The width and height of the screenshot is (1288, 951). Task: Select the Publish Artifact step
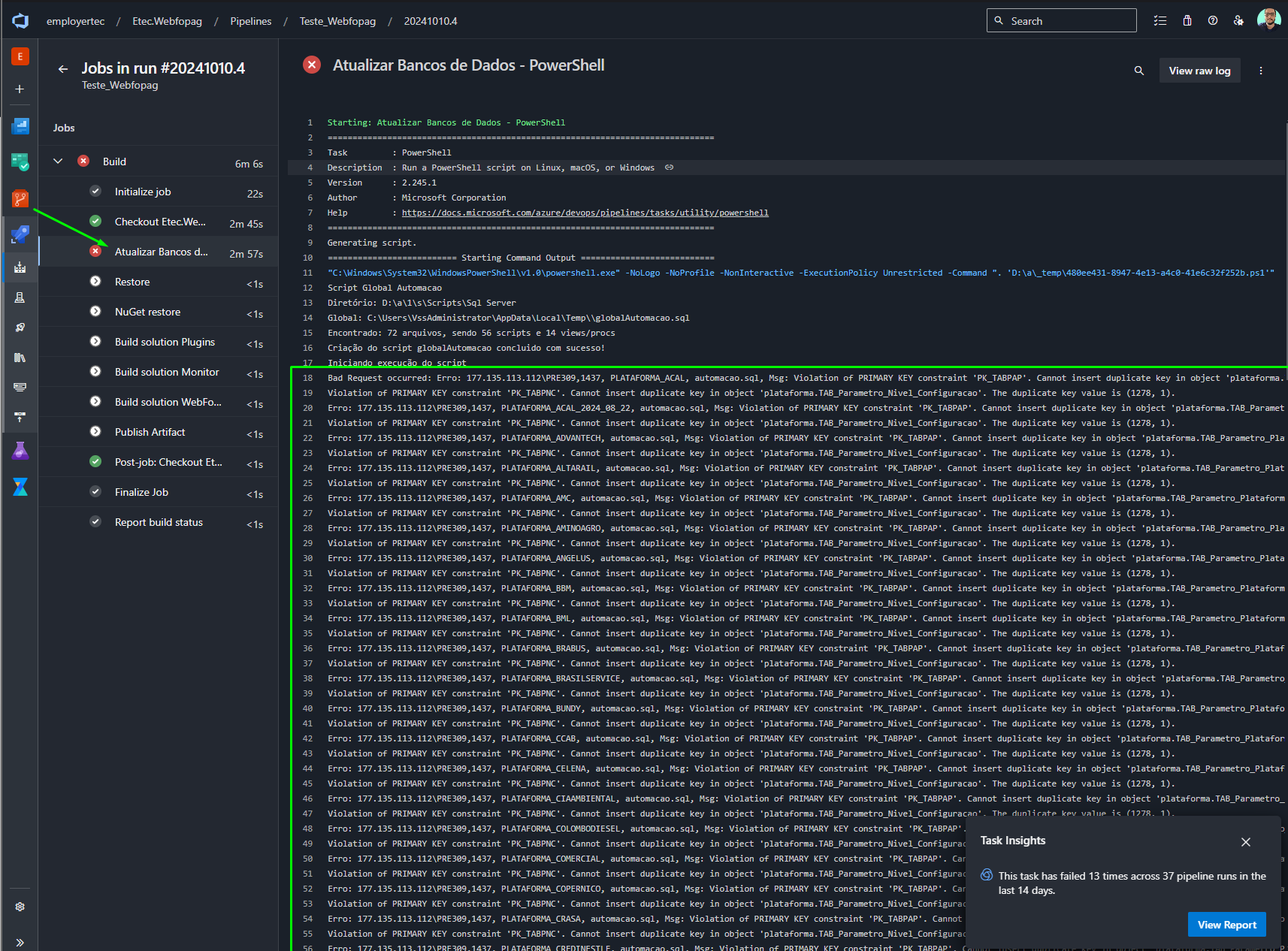[x=159, y=432]
